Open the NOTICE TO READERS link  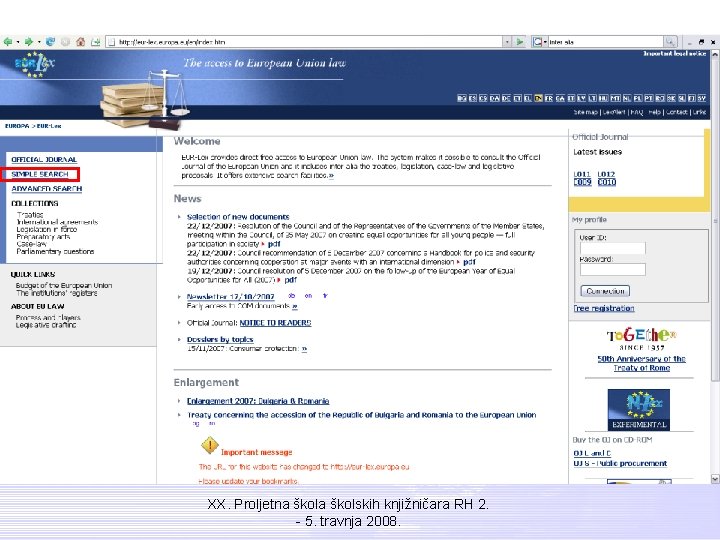click(275, 323)
